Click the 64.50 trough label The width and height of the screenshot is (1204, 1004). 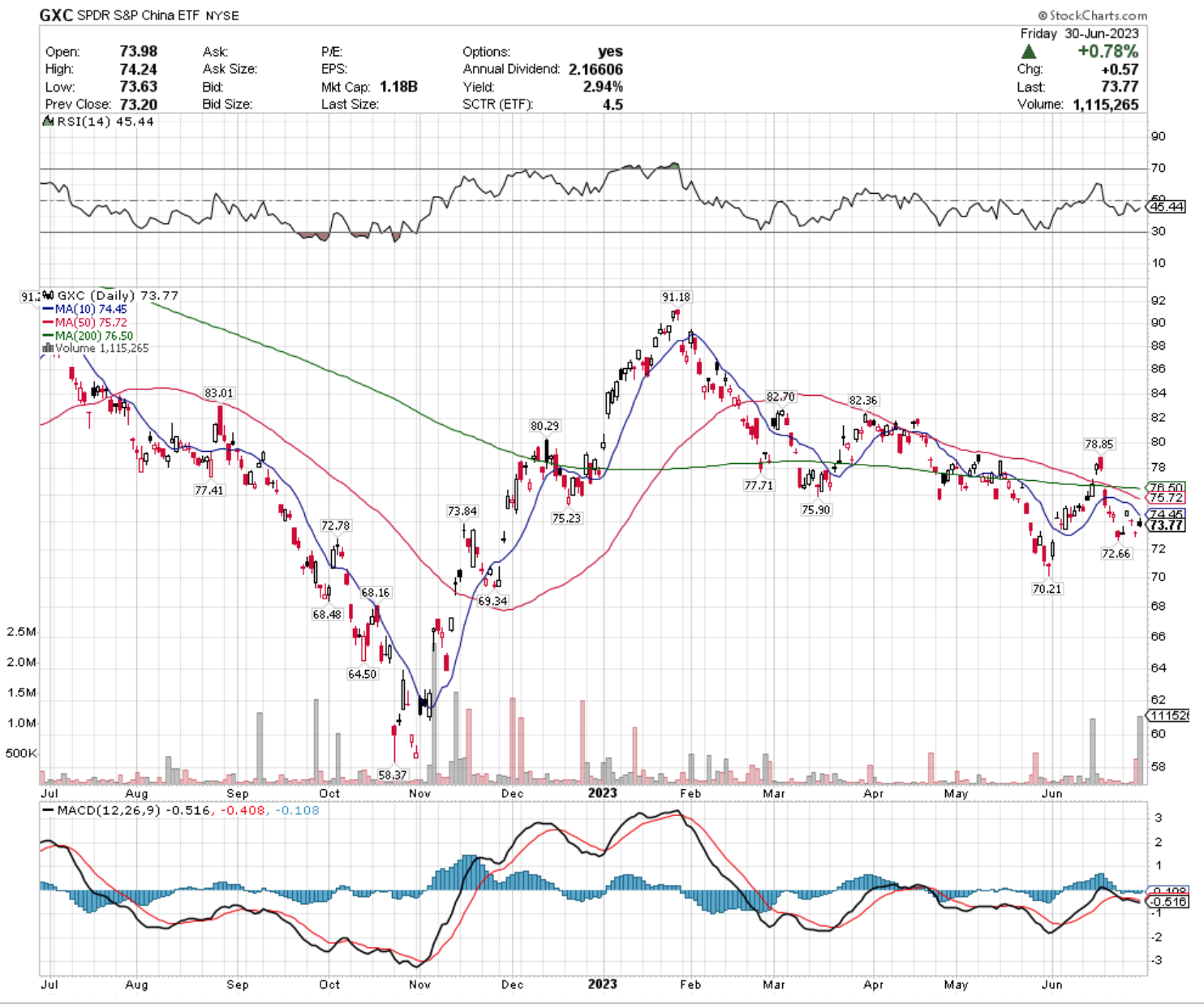(x=362, y=674)
